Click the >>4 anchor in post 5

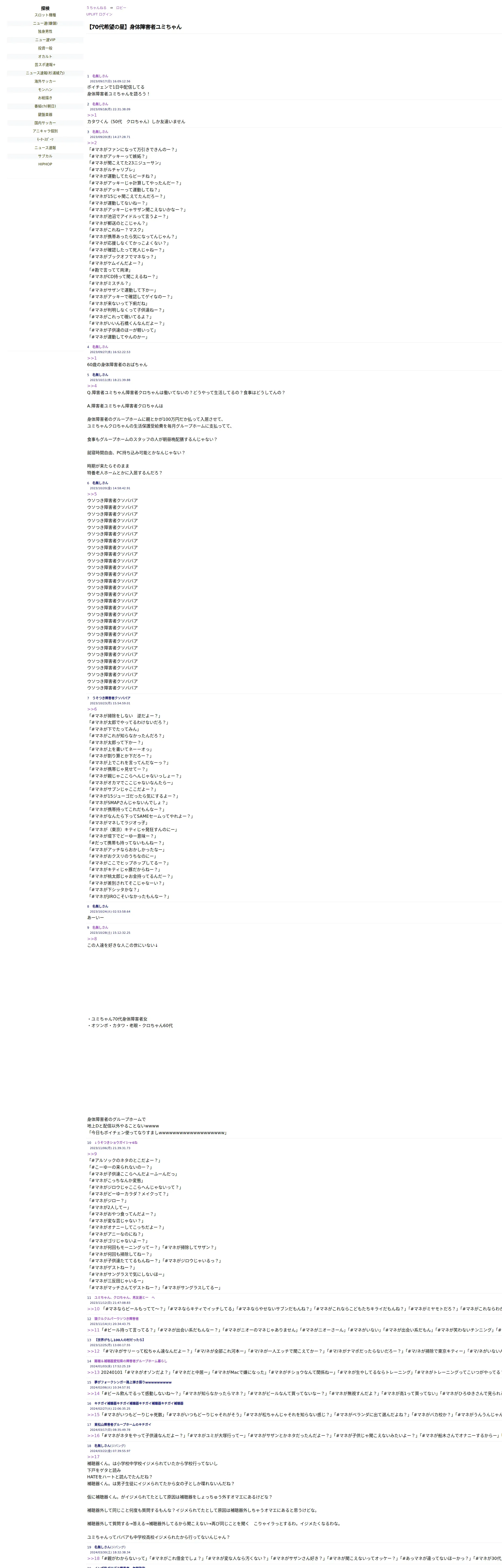point(92,386)
